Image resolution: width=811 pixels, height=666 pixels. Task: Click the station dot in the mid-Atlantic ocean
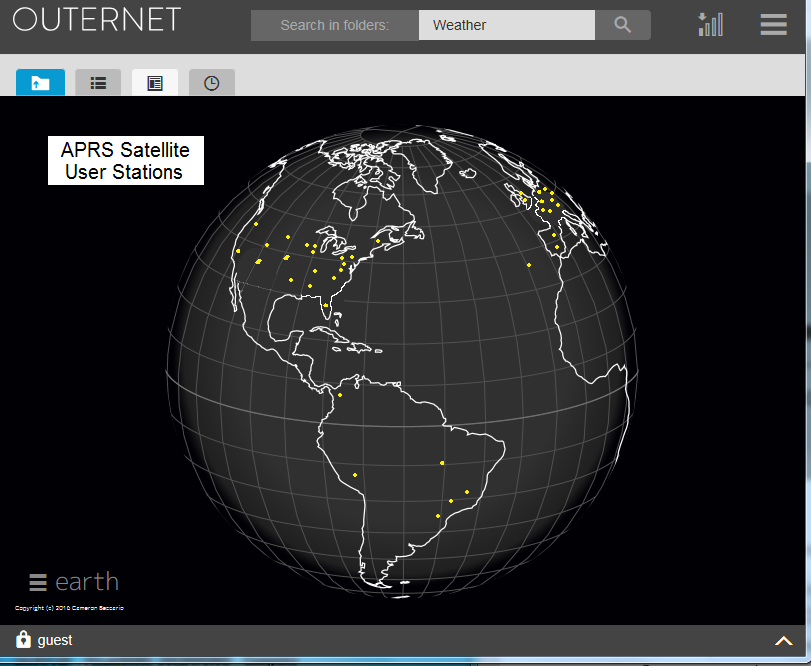[x=528, y=265]
